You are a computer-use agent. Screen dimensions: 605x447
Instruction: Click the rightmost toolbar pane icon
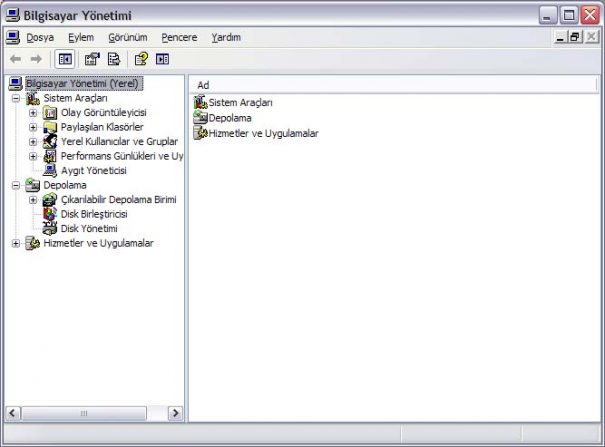point(162,59)
